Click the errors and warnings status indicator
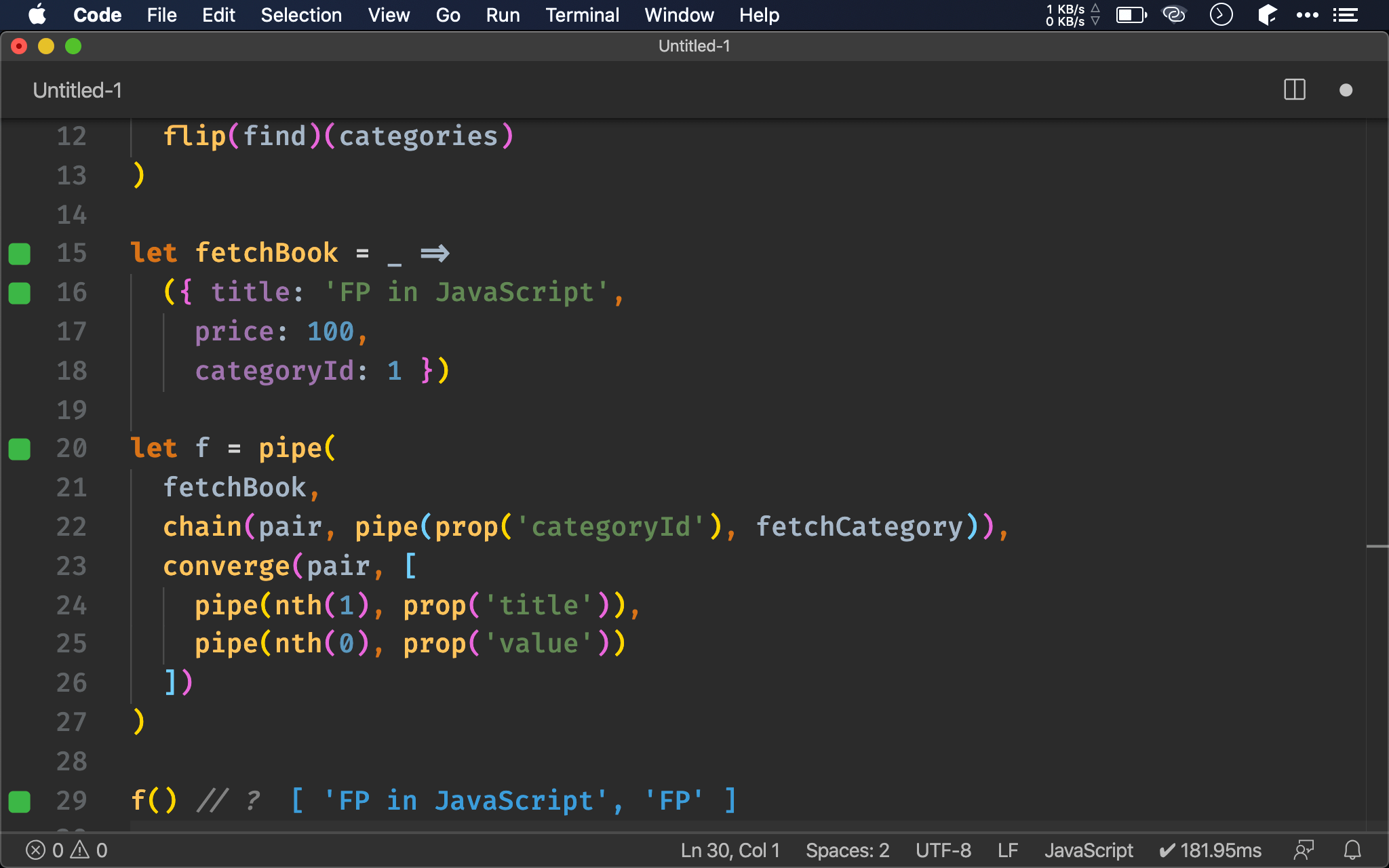The width and height of the screenshot is (1389, 868). point(66,850)
